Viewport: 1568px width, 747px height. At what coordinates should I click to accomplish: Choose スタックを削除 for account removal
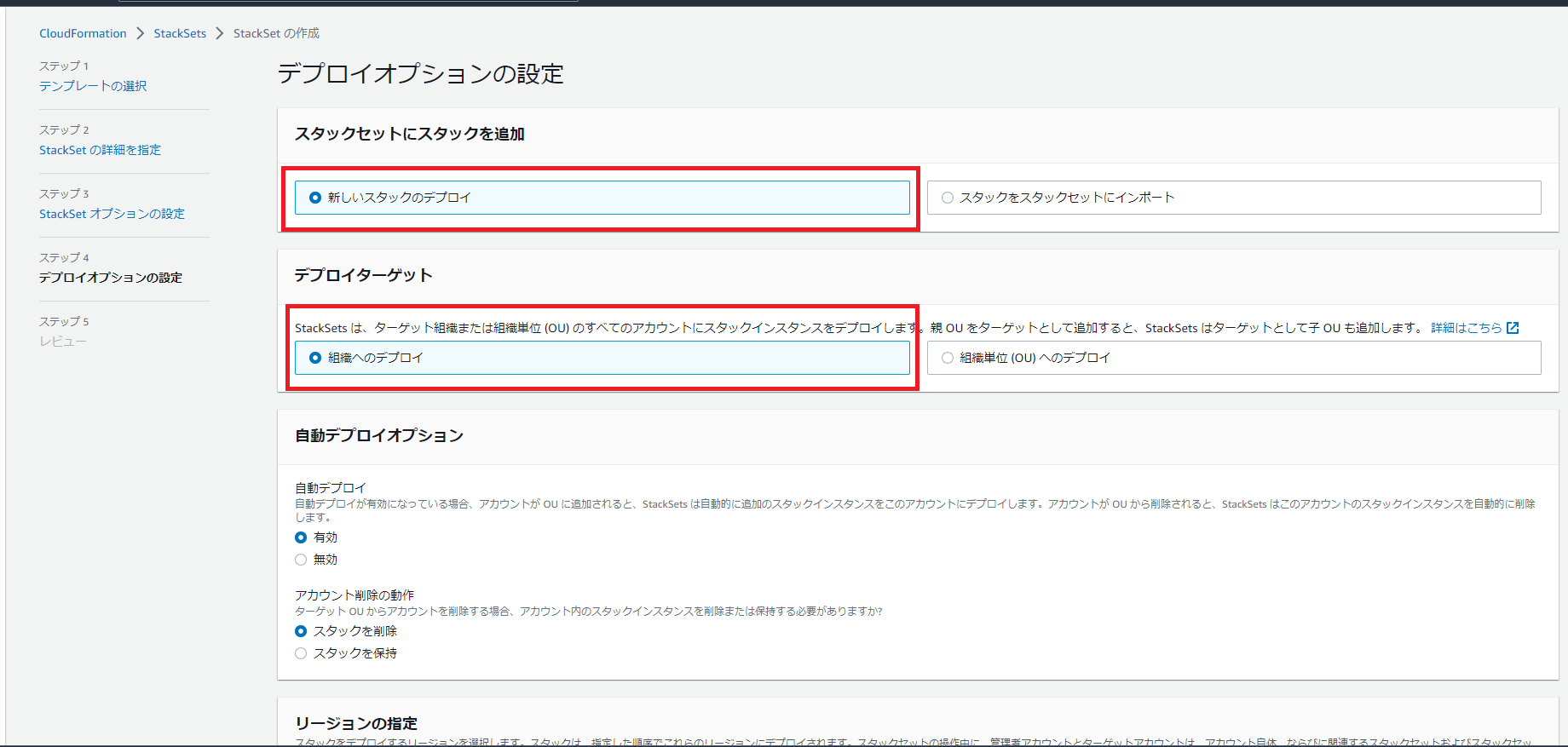pyautogui.click(x=301, y=631)
